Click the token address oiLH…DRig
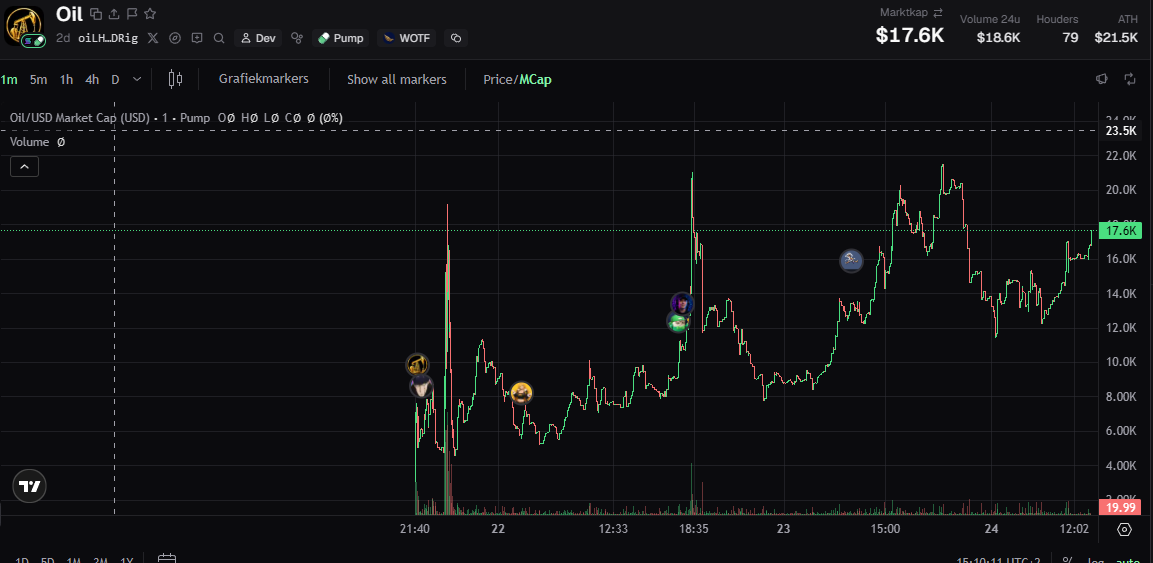The image size is (1153, 563). 108,37
